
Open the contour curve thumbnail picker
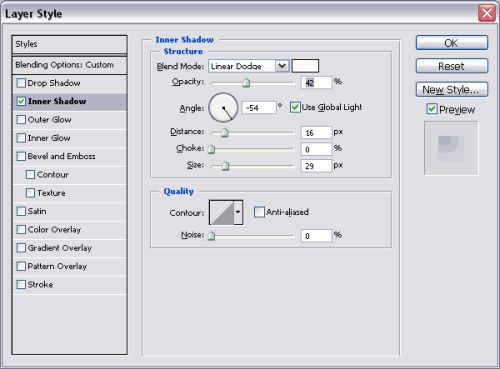coord(221,212)
